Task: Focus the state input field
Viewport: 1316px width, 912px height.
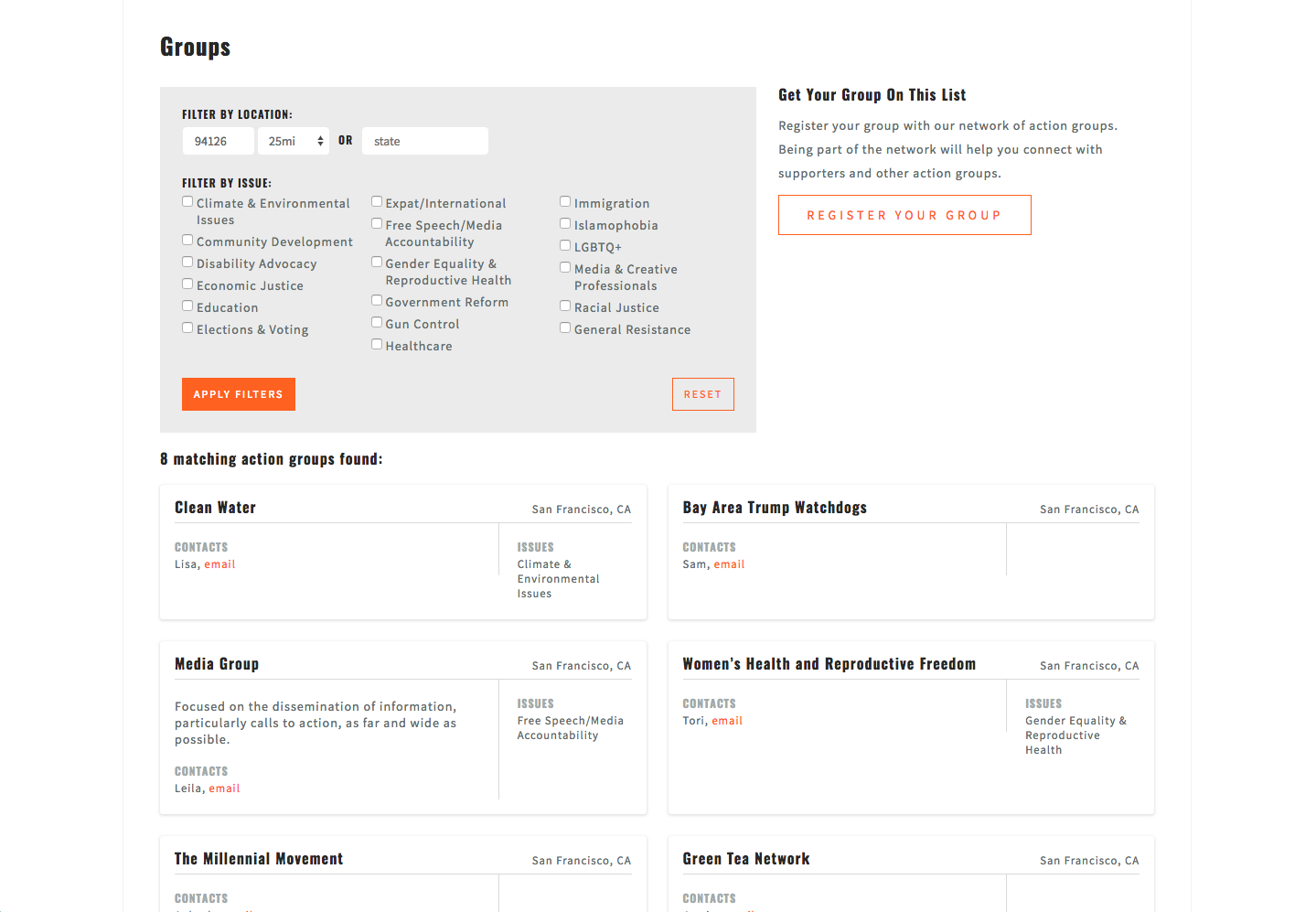Action: click(x=425, y=141)
